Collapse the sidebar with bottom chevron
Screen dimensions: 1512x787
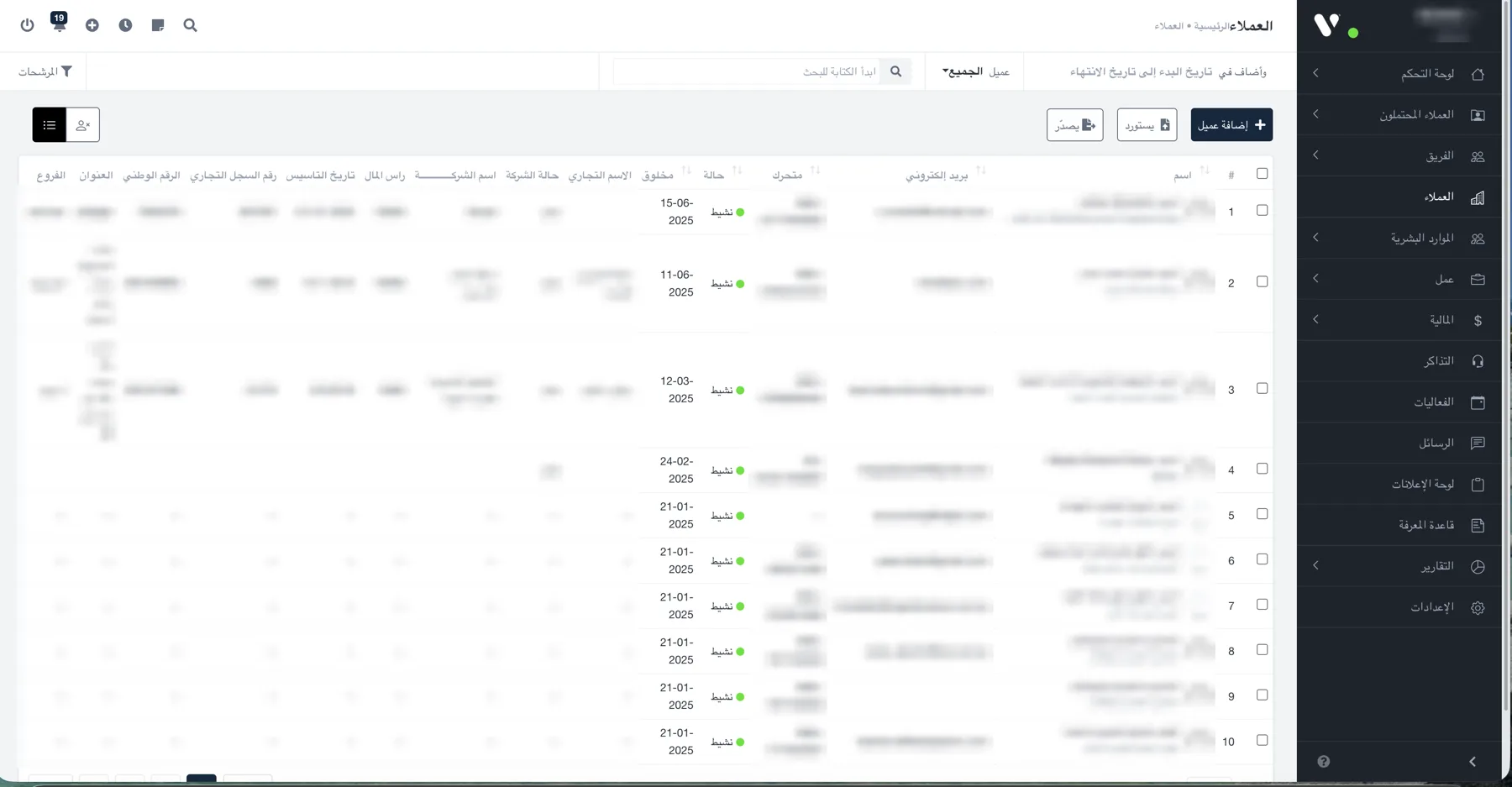click(x=1473, y=762)
